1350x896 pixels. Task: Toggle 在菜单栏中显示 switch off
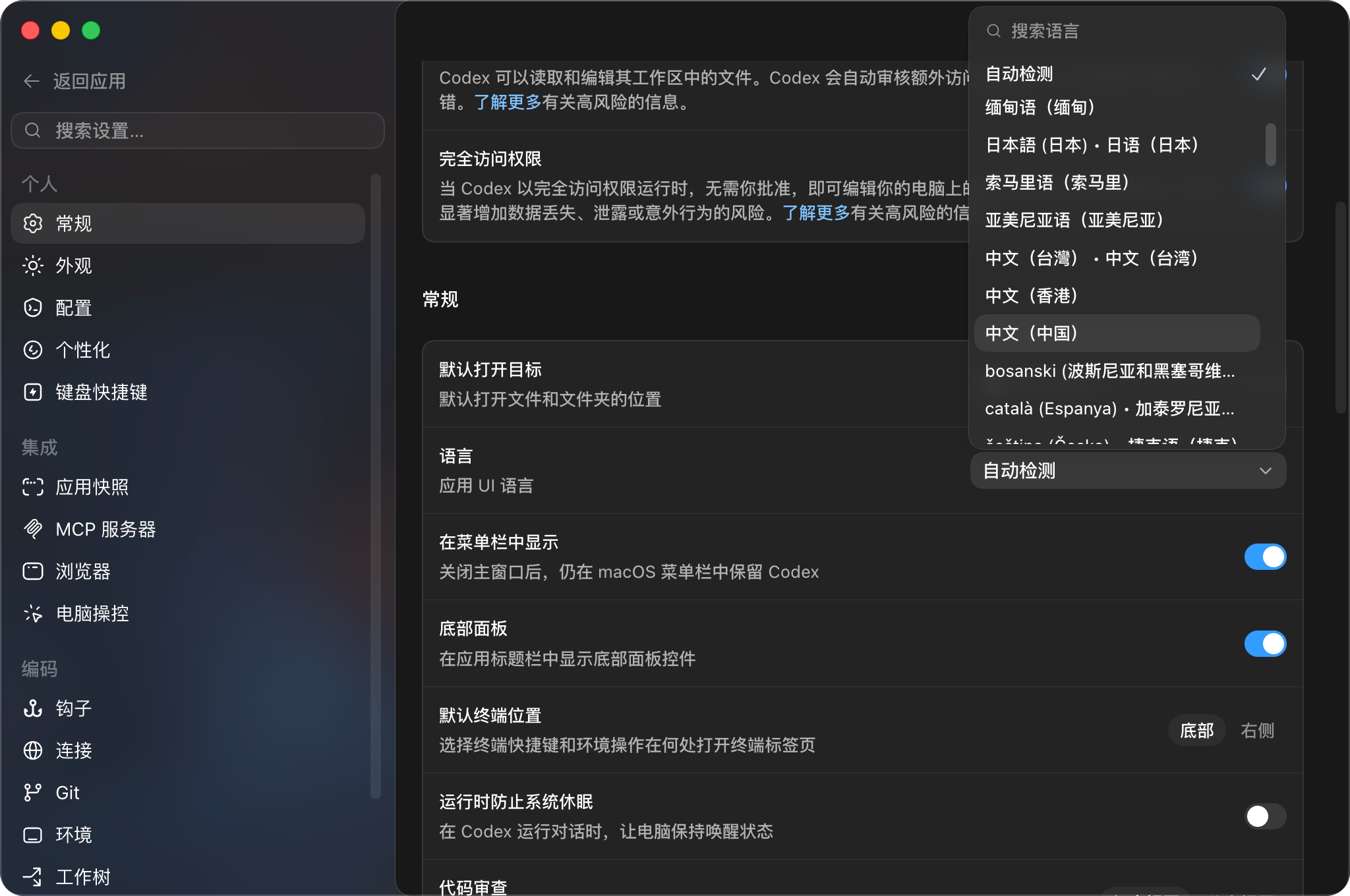click(1265, 557)
